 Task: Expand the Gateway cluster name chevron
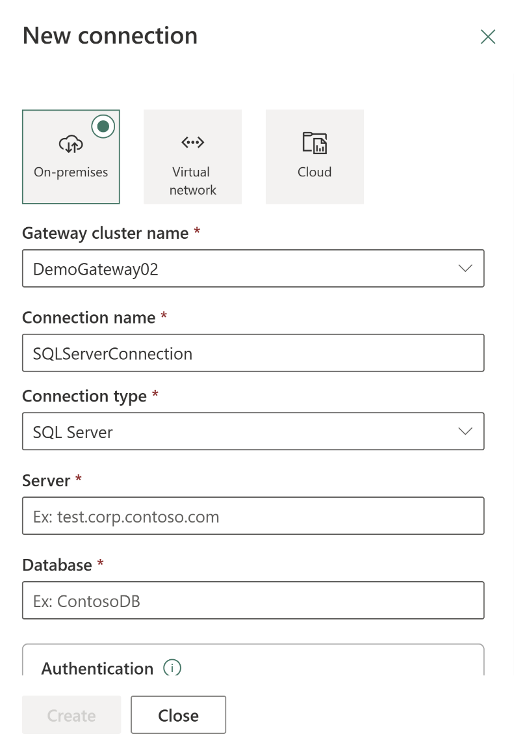pyautogui.click(x=465, y=268)
